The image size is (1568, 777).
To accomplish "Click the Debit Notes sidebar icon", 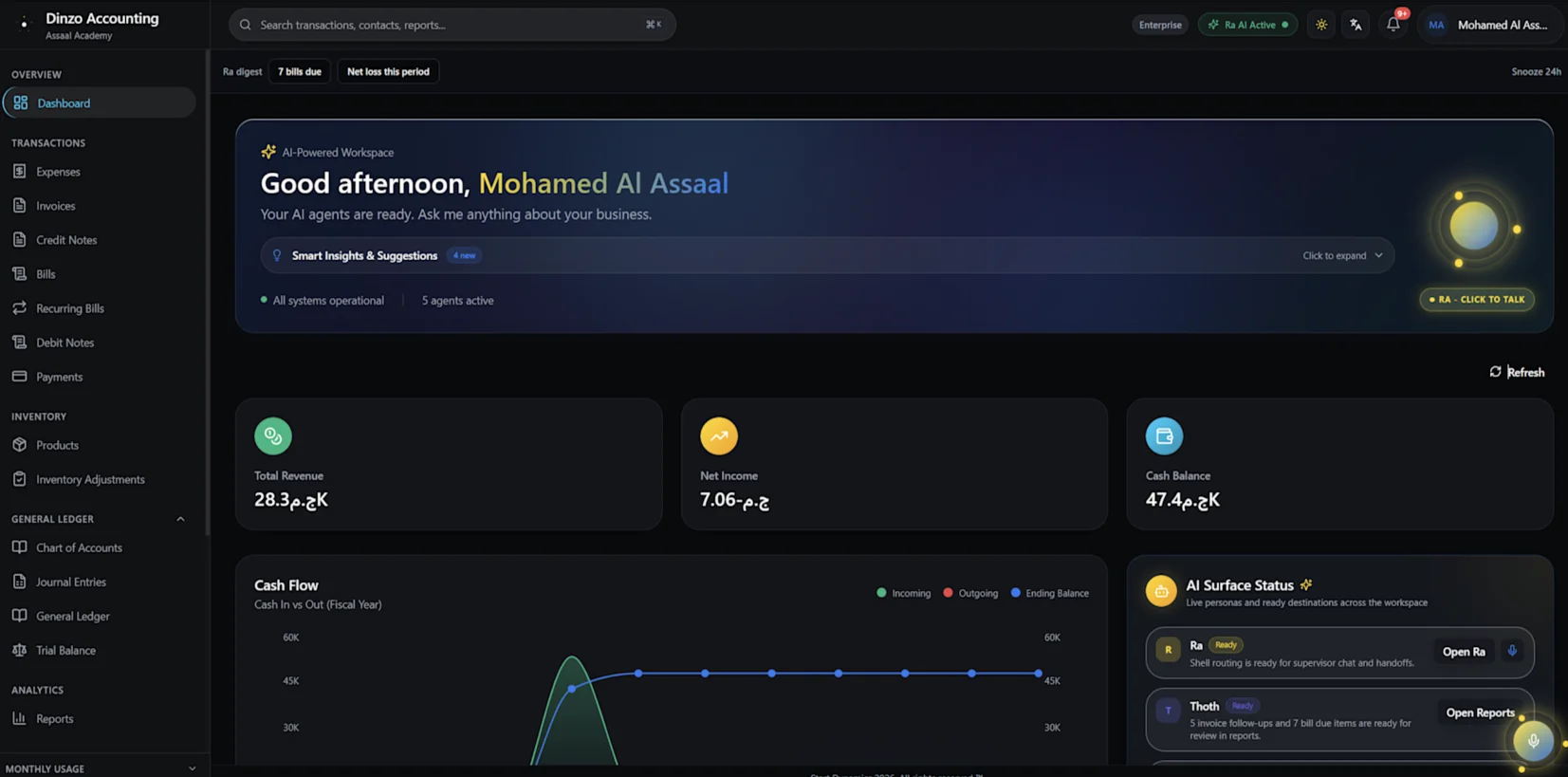I will point(19,342).
